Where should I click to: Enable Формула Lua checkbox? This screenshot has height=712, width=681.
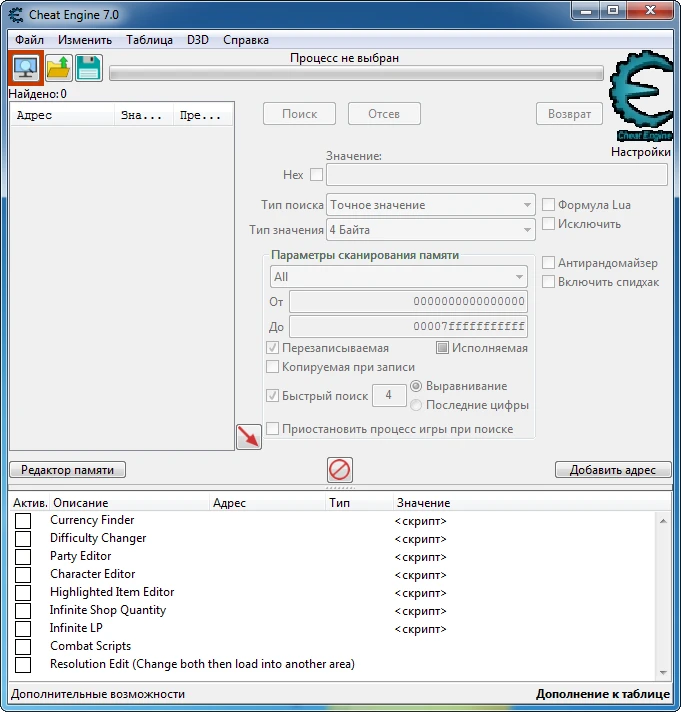point(548,205)
